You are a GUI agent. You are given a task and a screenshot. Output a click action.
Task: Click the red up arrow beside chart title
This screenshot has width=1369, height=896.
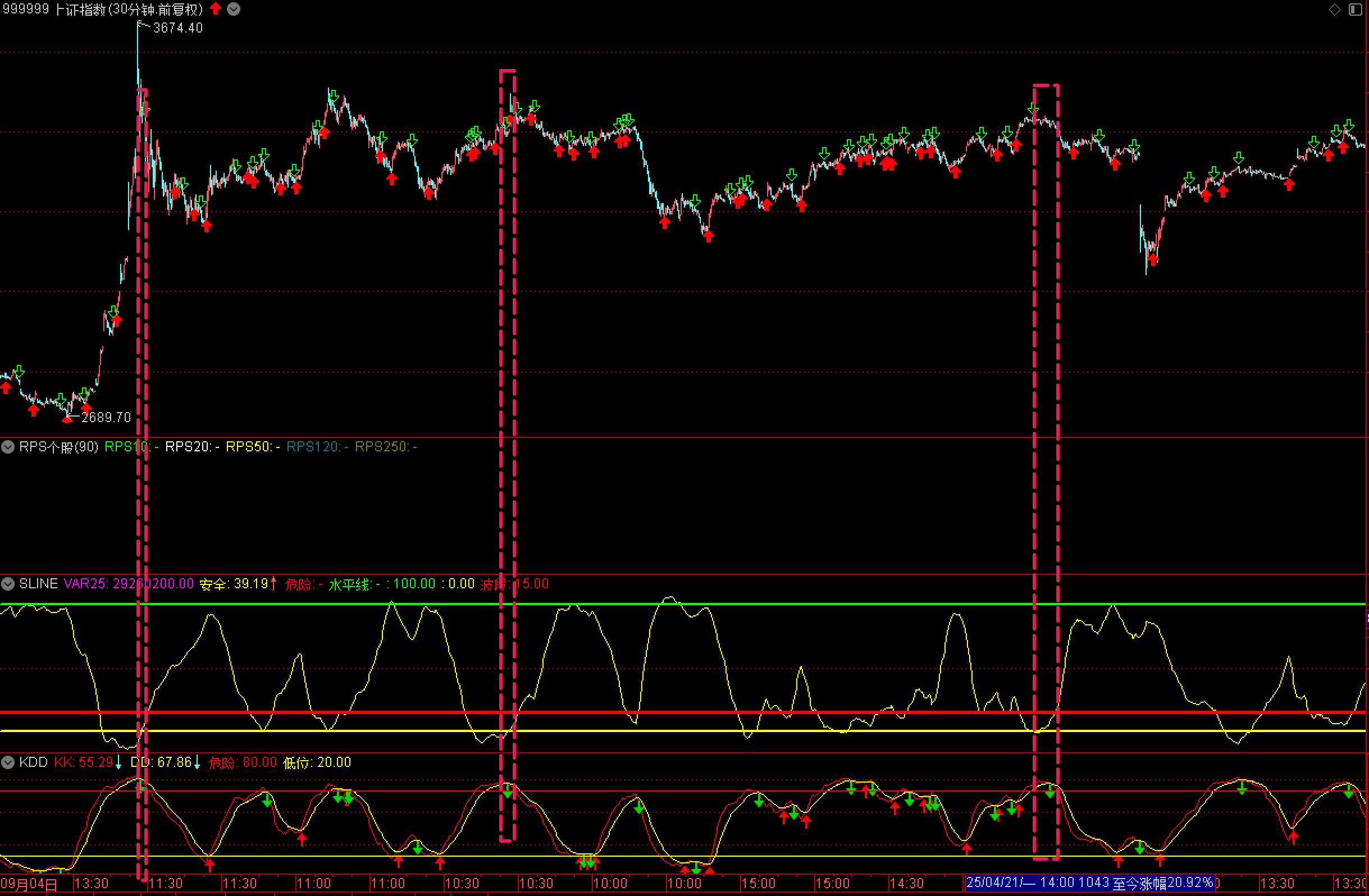(x=216, y=8)
